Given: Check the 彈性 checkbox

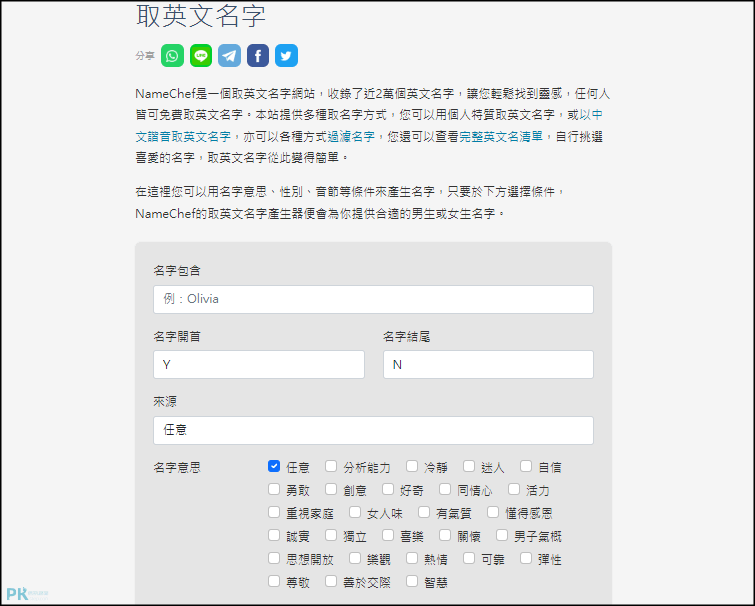Looking at the screenshot, I should [526, 558].
